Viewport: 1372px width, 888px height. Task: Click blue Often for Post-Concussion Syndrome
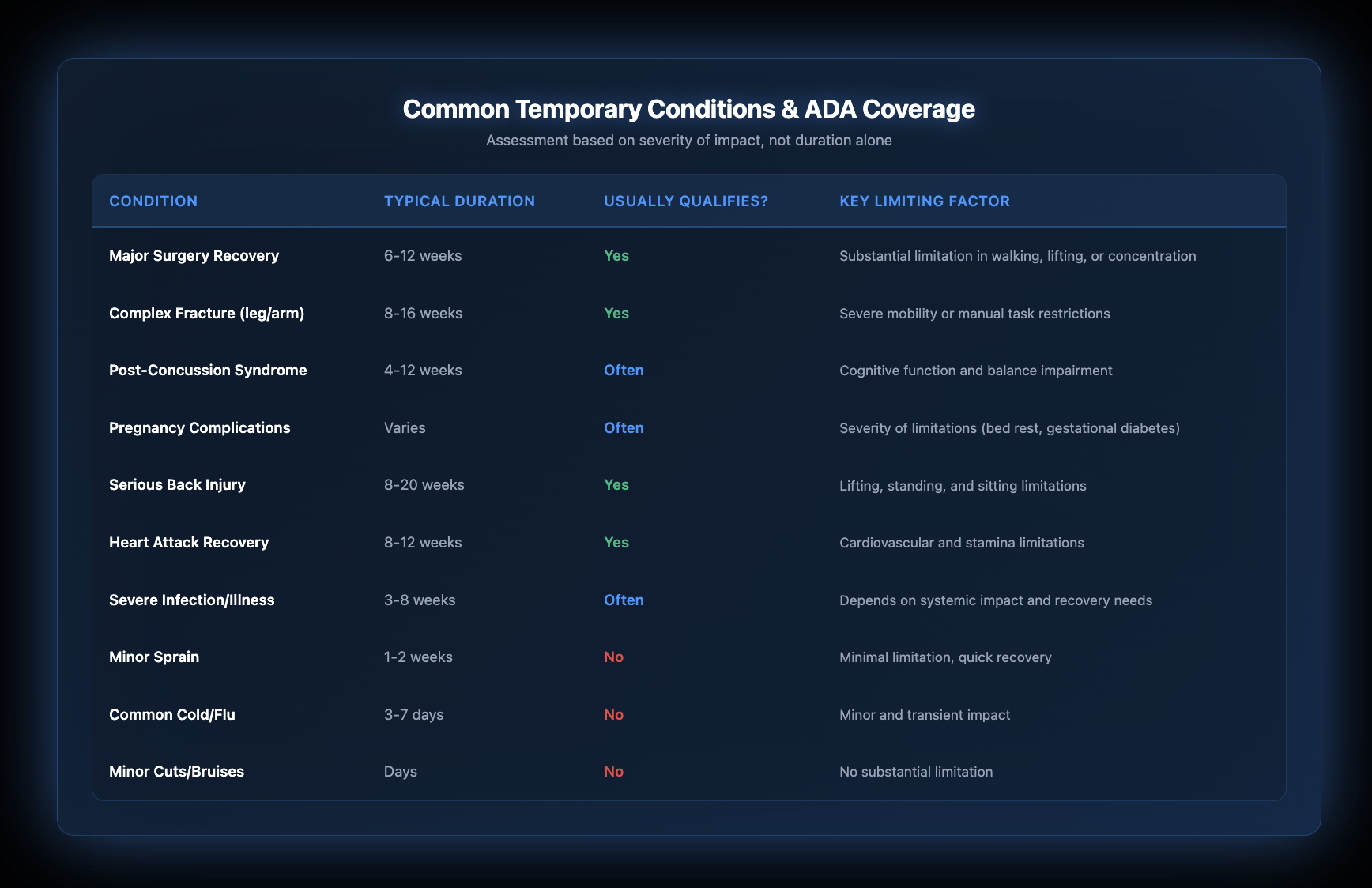[x=624, y=371]
